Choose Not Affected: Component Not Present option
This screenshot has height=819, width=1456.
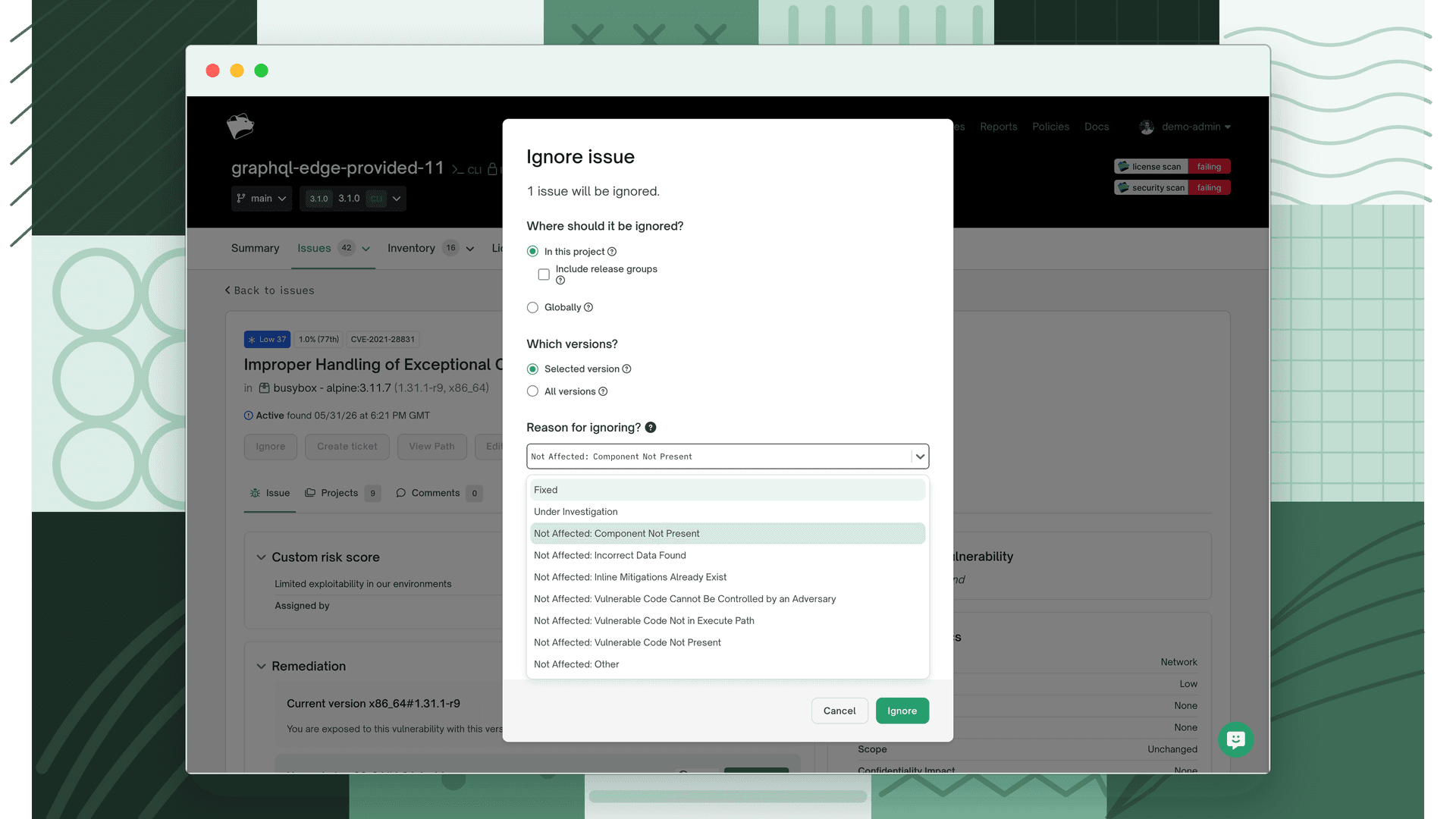[727, 534]
